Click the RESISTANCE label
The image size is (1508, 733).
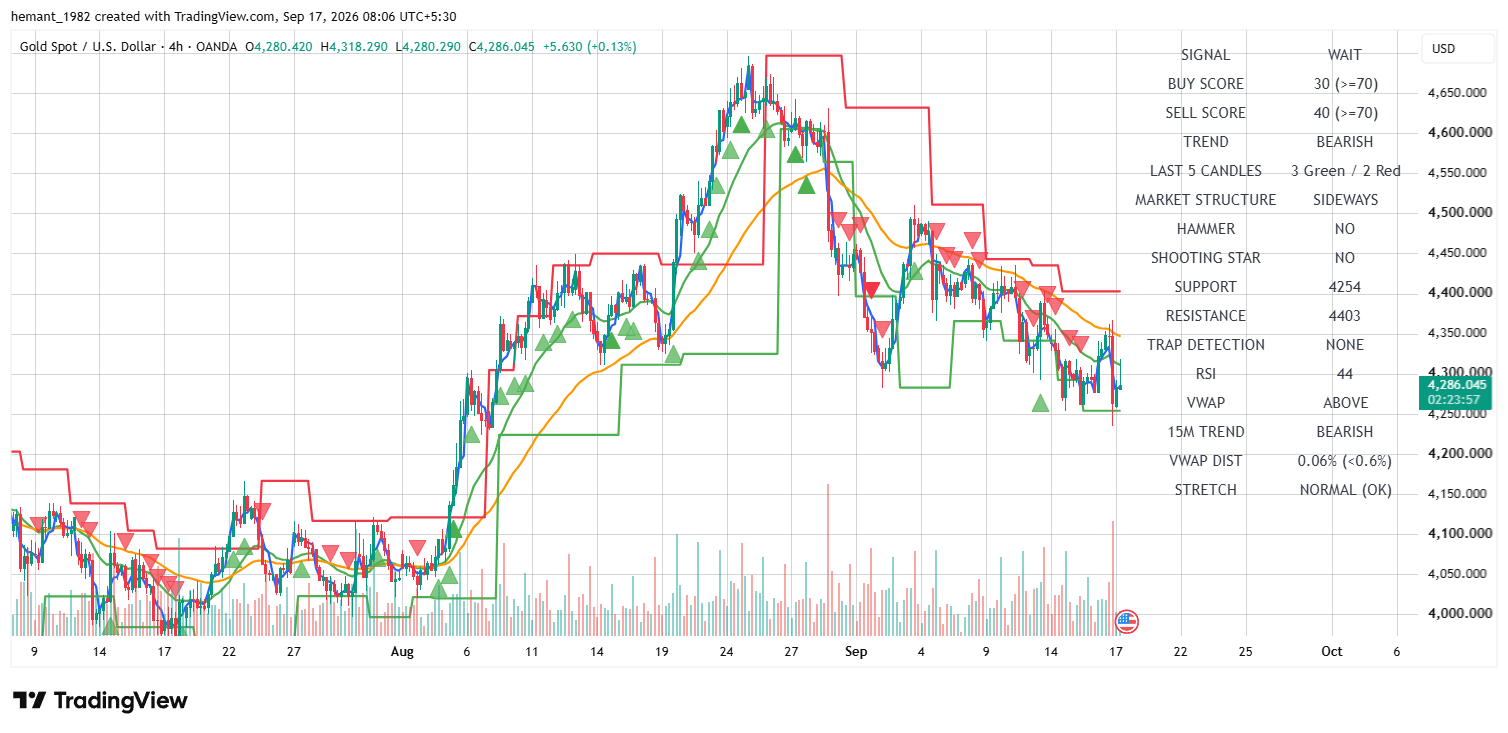1205,316
